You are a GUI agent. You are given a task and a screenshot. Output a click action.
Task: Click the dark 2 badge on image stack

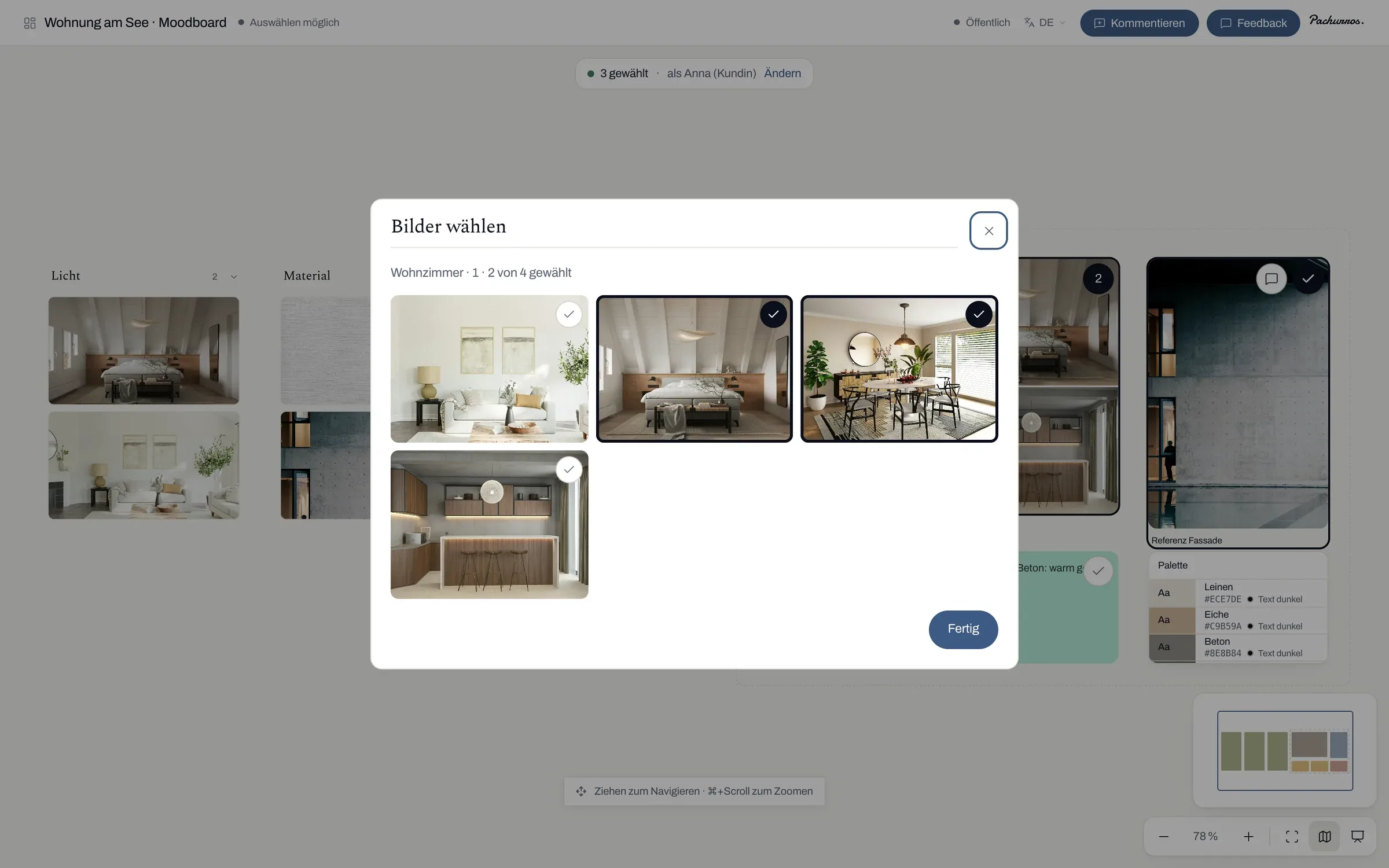pyautogui.click(x=1098, y=279)
